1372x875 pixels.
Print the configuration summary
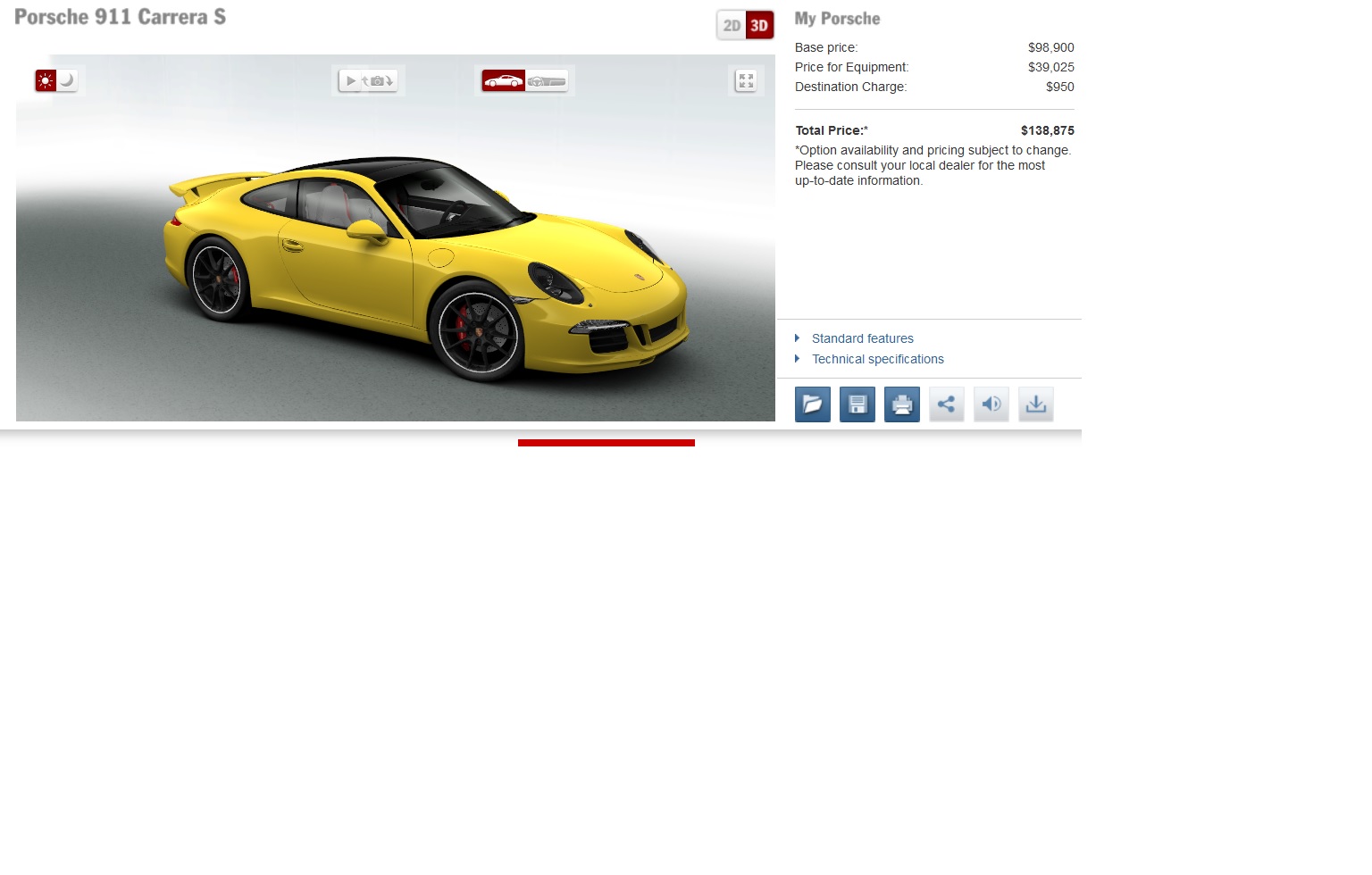[901, 404]
